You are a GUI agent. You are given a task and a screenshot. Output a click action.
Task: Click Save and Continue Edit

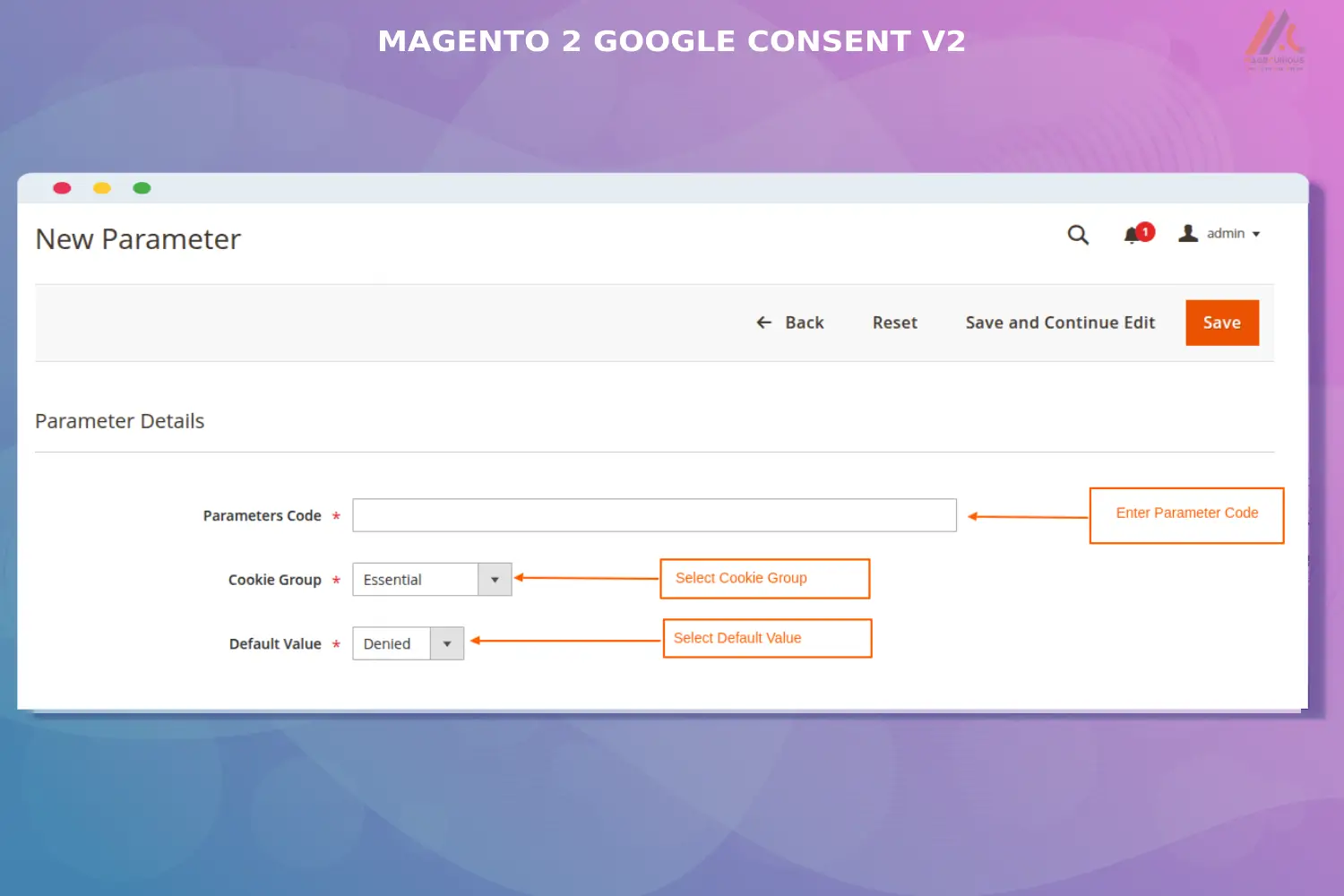(1060, 323)
